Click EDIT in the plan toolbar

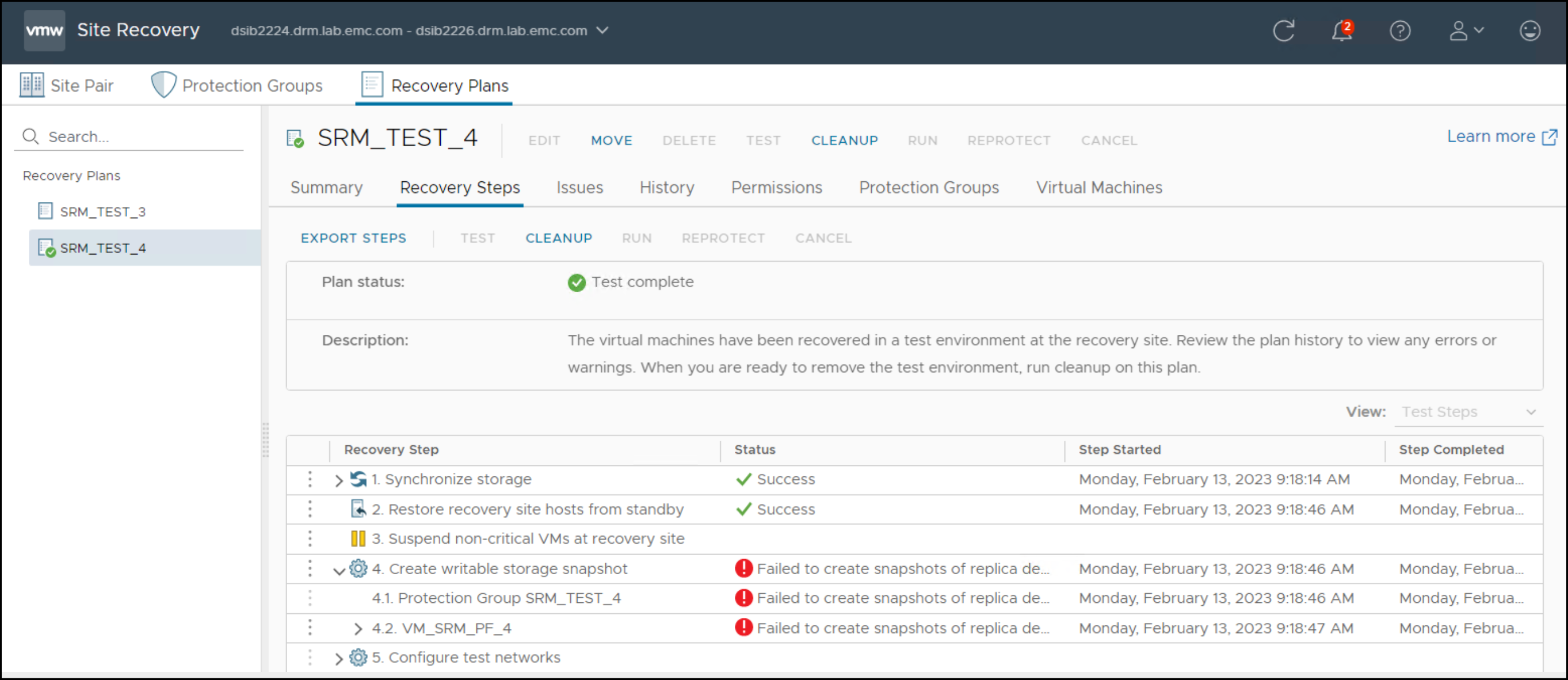coord(544,140)
